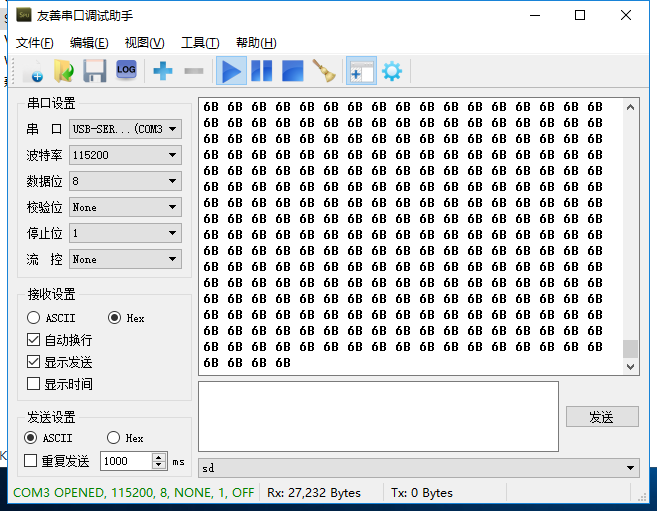Click the add window panel icon
This screenshot has width=657, height=511.
coord(361,71)
